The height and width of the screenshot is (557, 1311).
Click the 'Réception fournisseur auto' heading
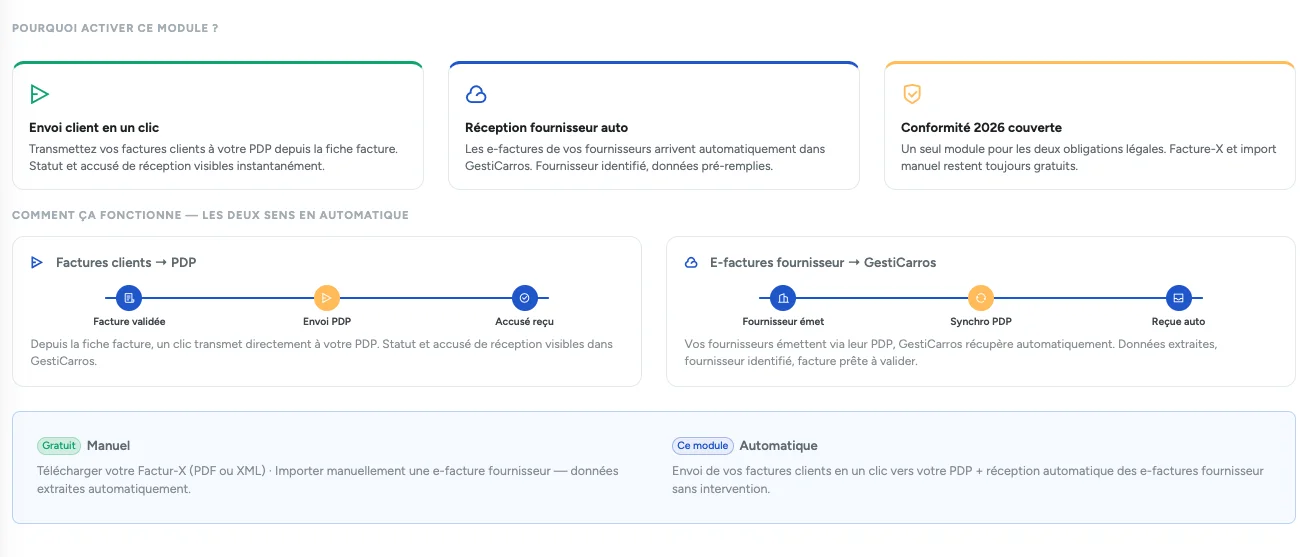click(547, 128)
